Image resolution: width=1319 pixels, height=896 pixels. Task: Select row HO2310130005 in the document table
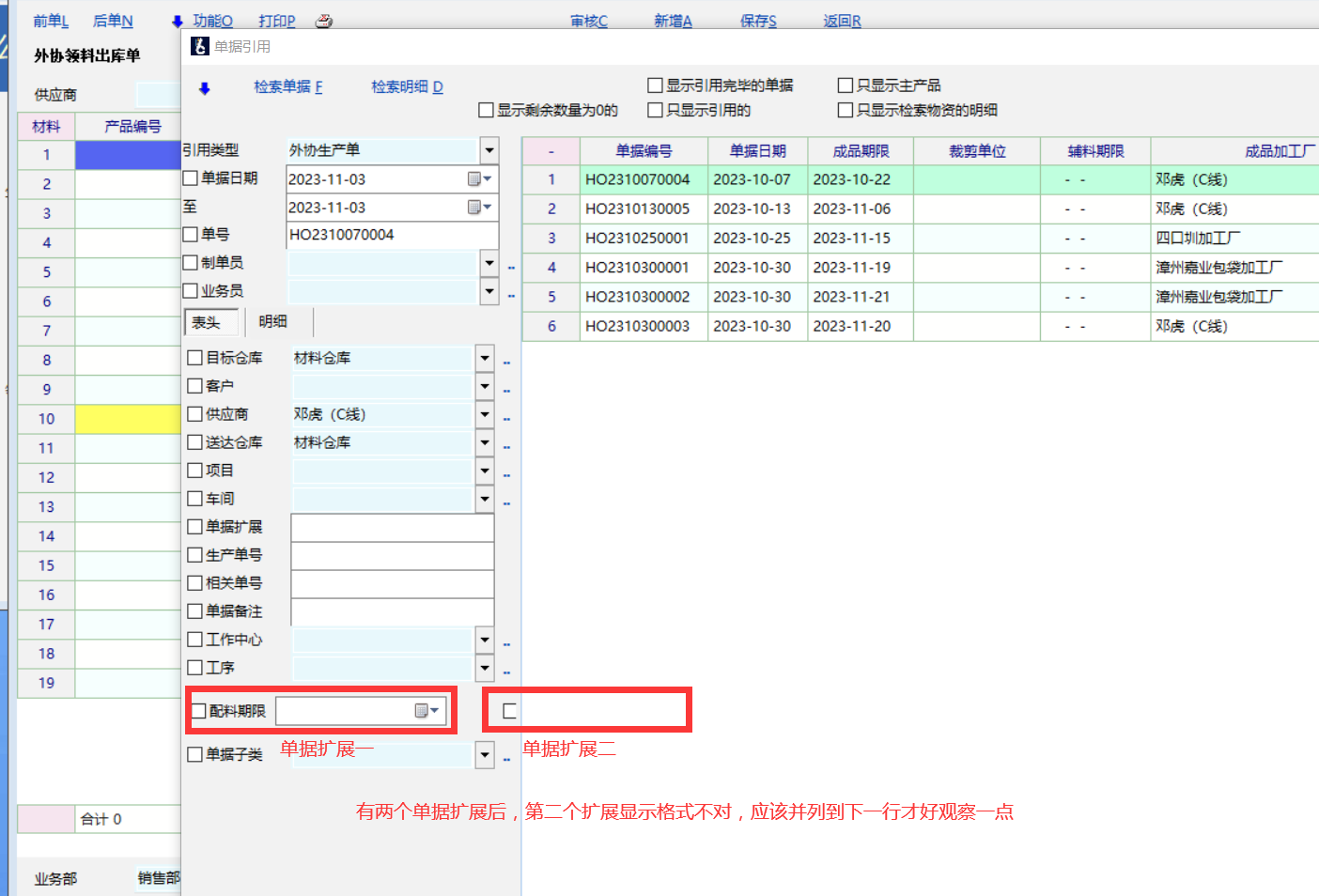637,209
